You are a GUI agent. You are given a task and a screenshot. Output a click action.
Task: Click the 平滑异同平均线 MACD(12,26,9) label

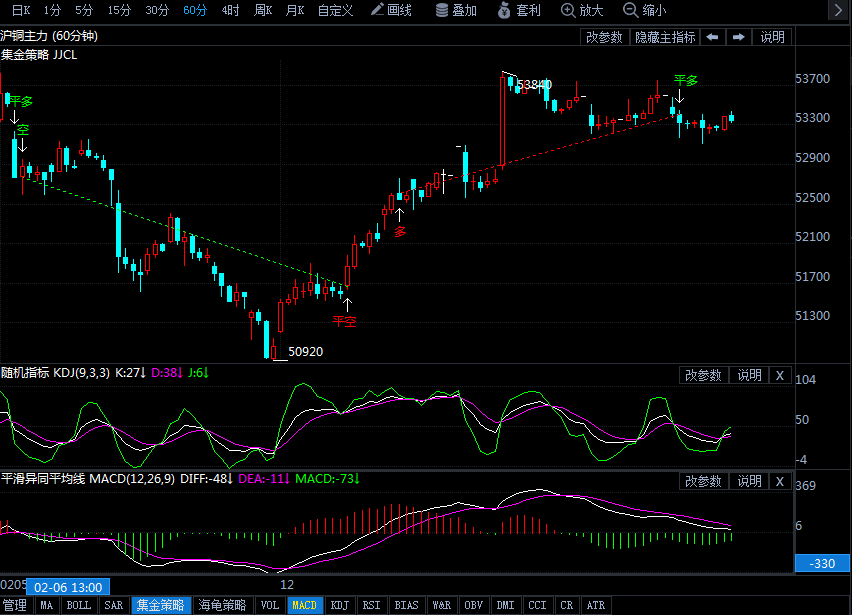click(87, 479)
